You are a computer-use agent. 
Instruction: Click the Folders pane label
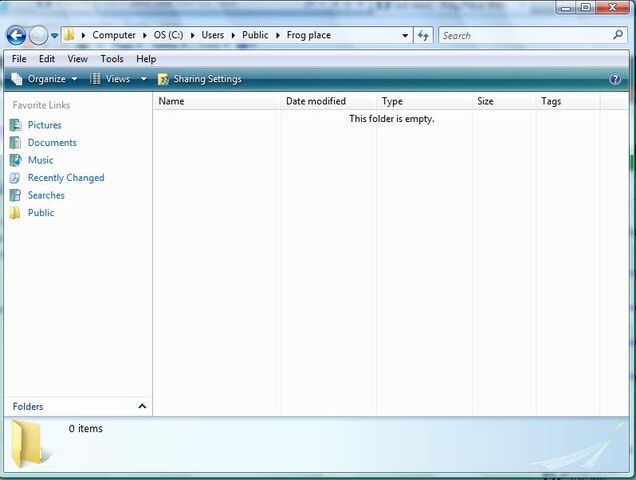pyautogui.click(x=28, y=407)
